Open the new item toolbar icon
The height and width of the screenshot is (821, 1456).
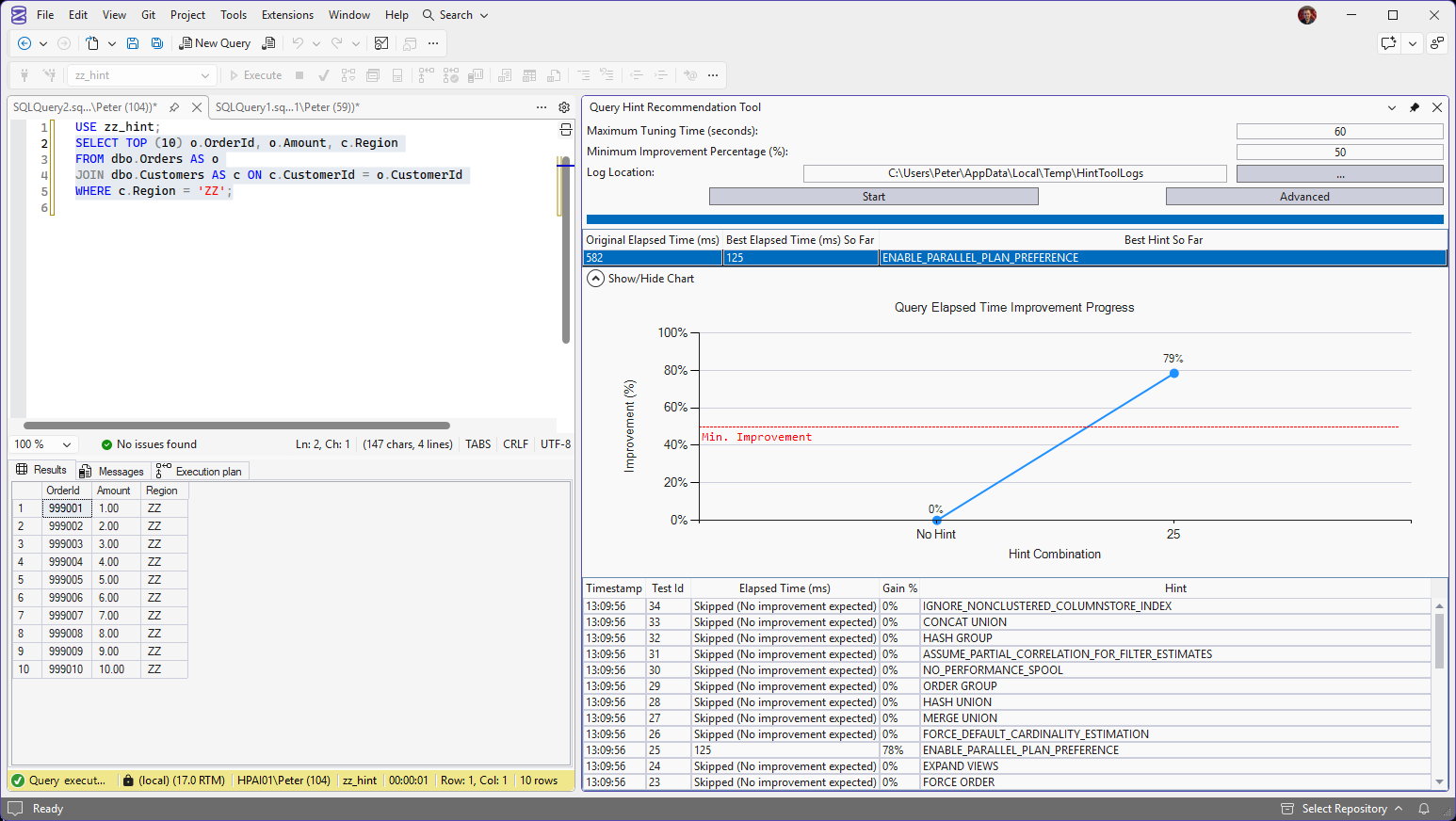coord(92,43)
